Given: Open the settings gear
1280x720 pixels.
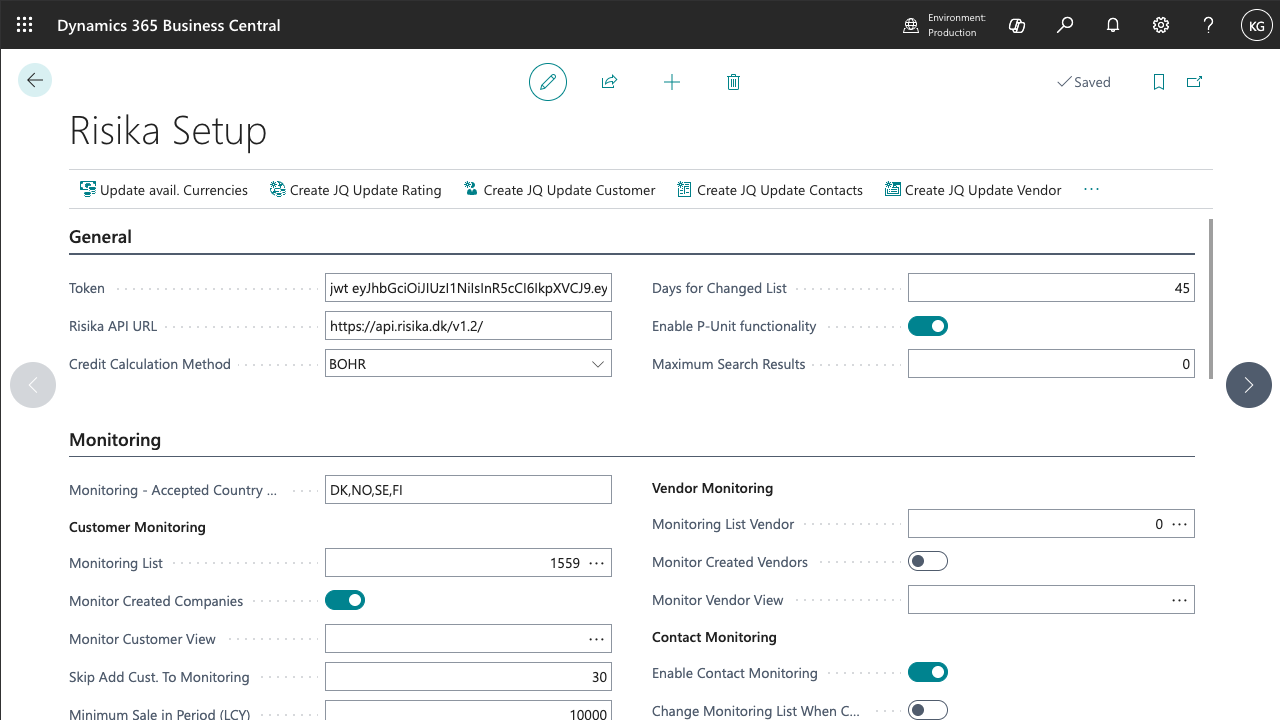Looking at the screenshot, I should coord(1161,25).
